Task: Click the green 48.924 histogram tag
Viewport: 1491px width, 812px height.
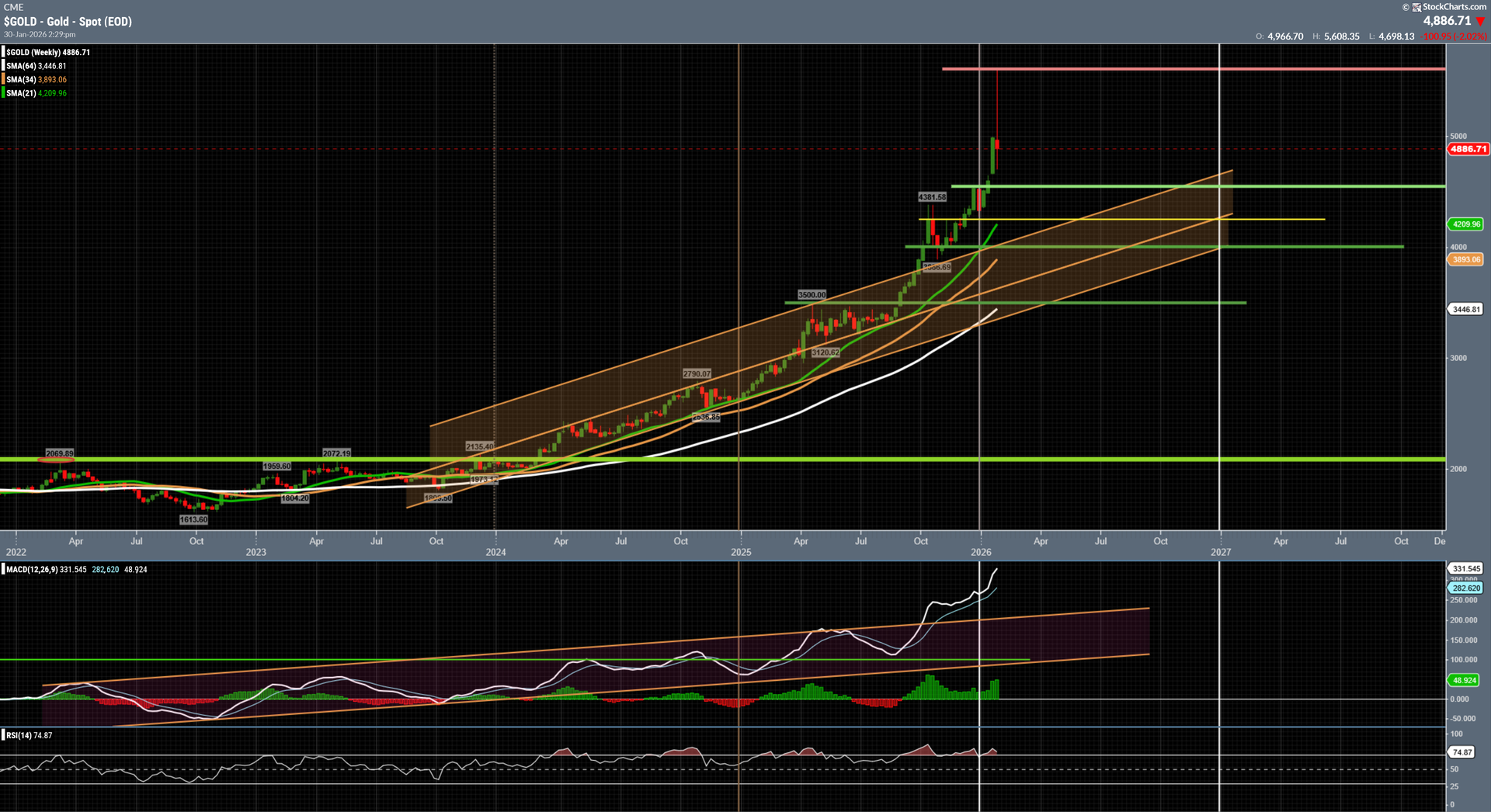Action: (x=1464, y=680)
